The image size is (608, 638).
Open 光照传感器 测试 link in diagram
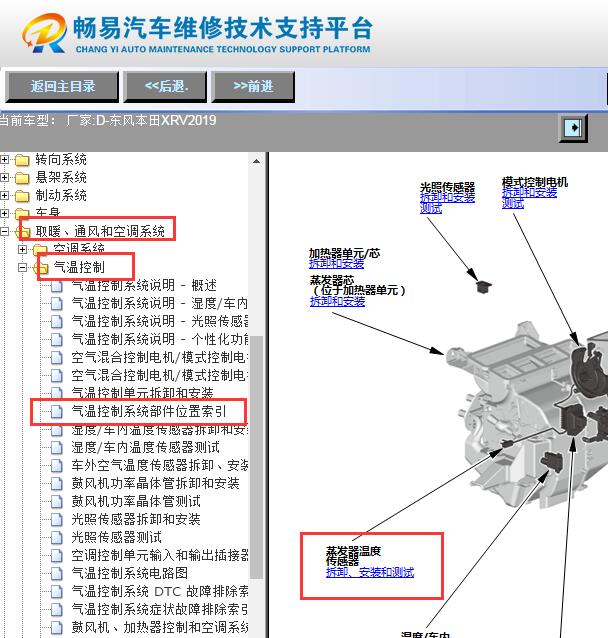[431, 208]
